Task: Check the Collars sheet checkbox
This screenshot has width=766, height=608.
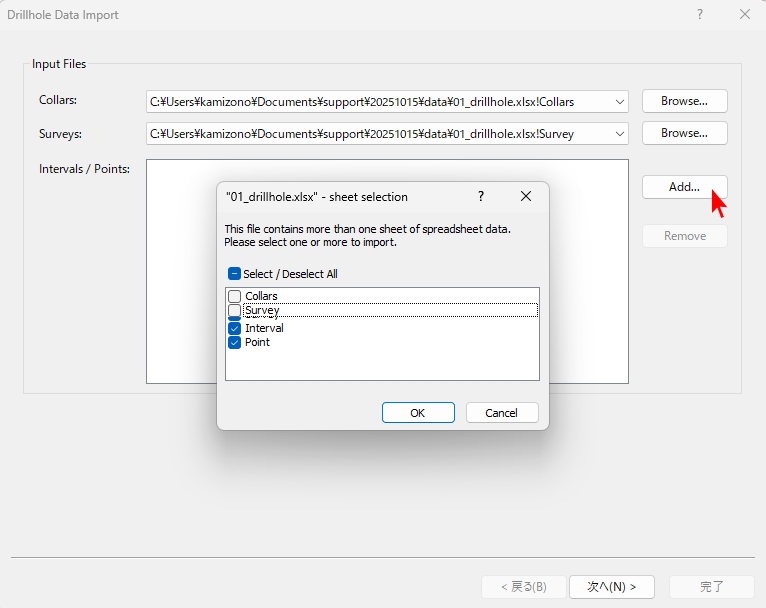Action: coord(235,296)
